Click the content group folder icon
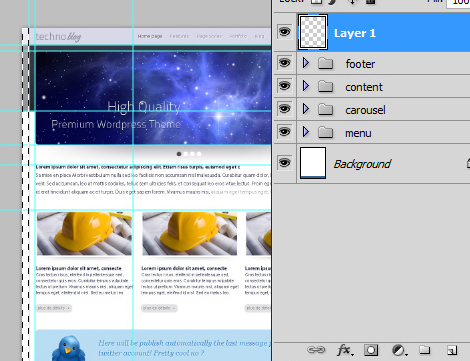470x361 pixels. [325, 86]
